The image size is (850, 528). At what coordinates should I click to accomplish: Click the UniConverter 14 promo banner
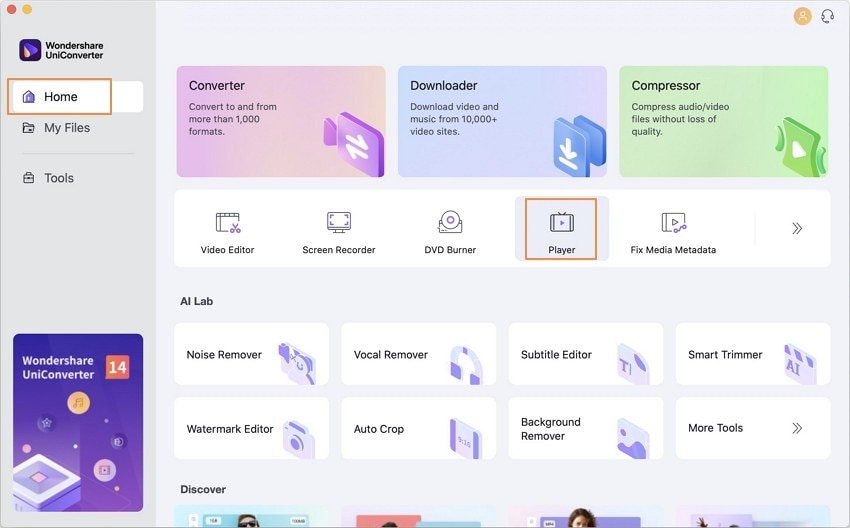[78, 422]
